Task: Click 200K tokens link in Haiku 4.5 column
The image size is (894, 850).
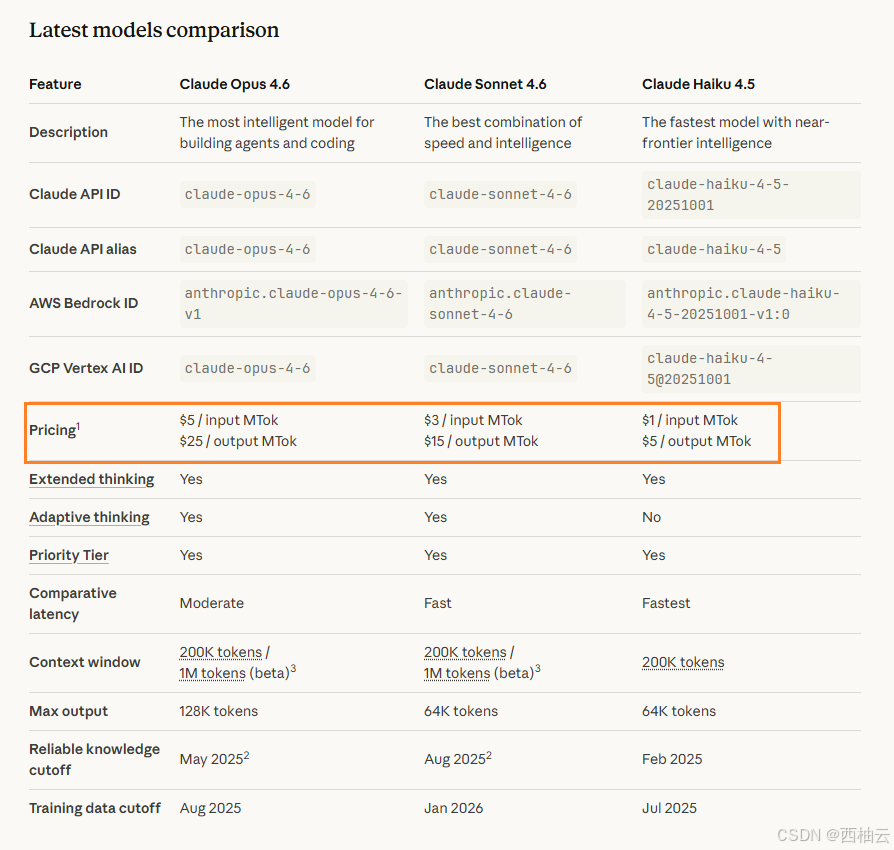Action: point(683,662)
